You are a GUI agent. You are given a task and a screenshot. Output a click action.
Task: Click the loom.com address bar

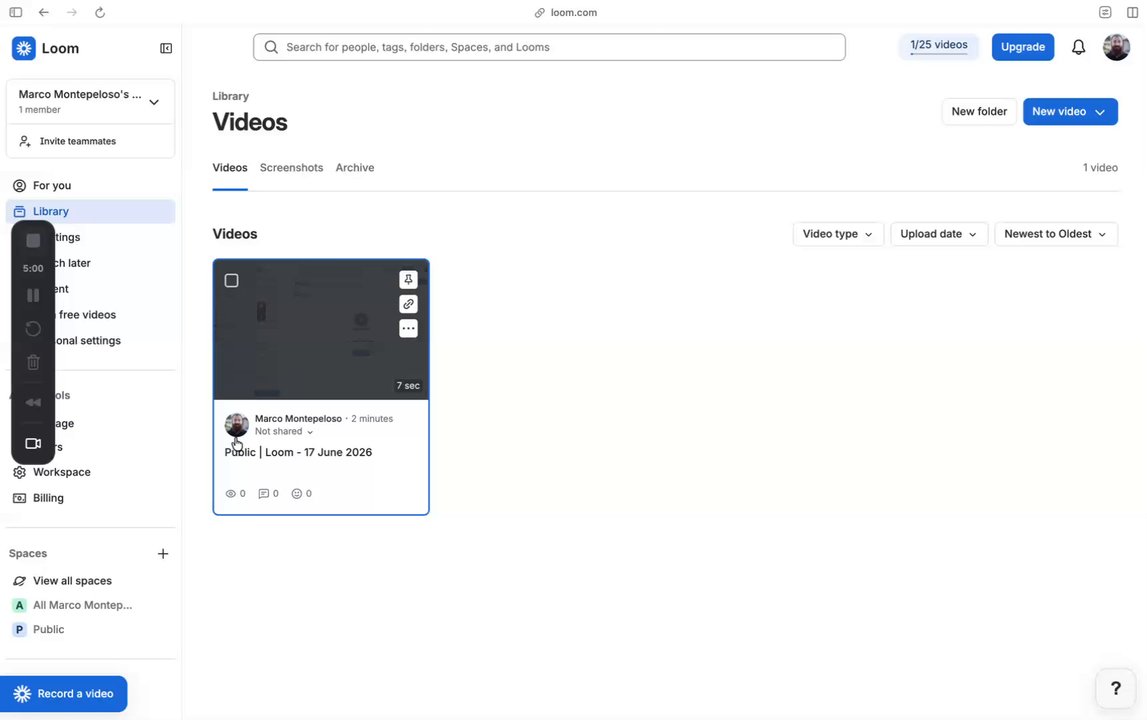[565, 12]
